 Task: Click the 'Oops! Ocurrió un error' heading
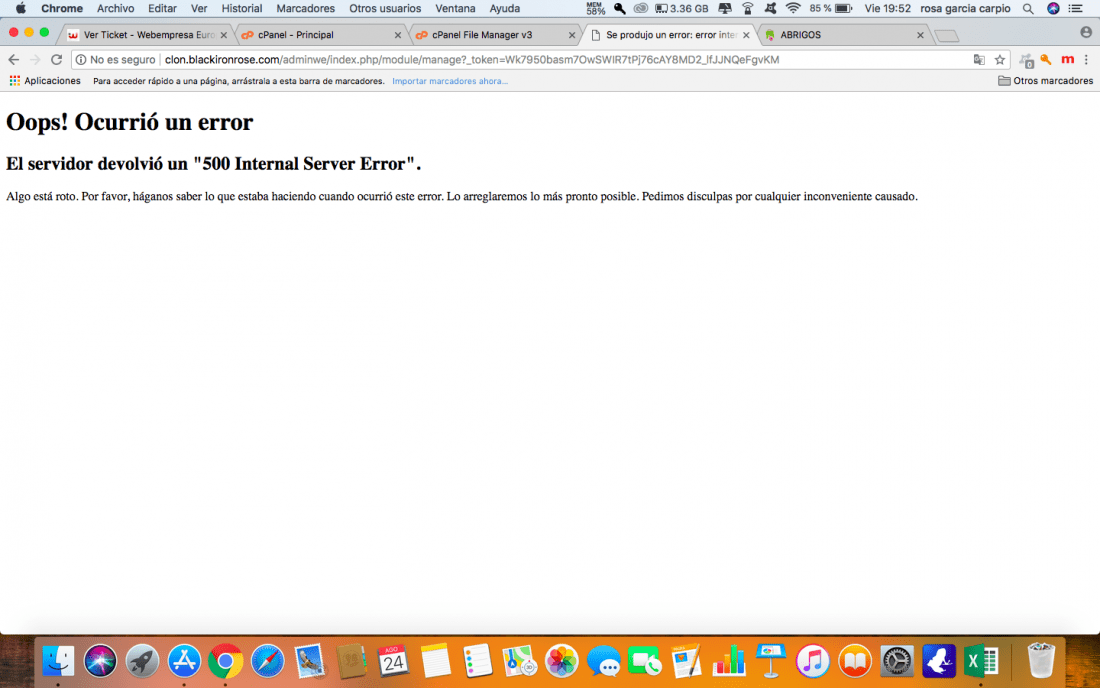[130, 122]
